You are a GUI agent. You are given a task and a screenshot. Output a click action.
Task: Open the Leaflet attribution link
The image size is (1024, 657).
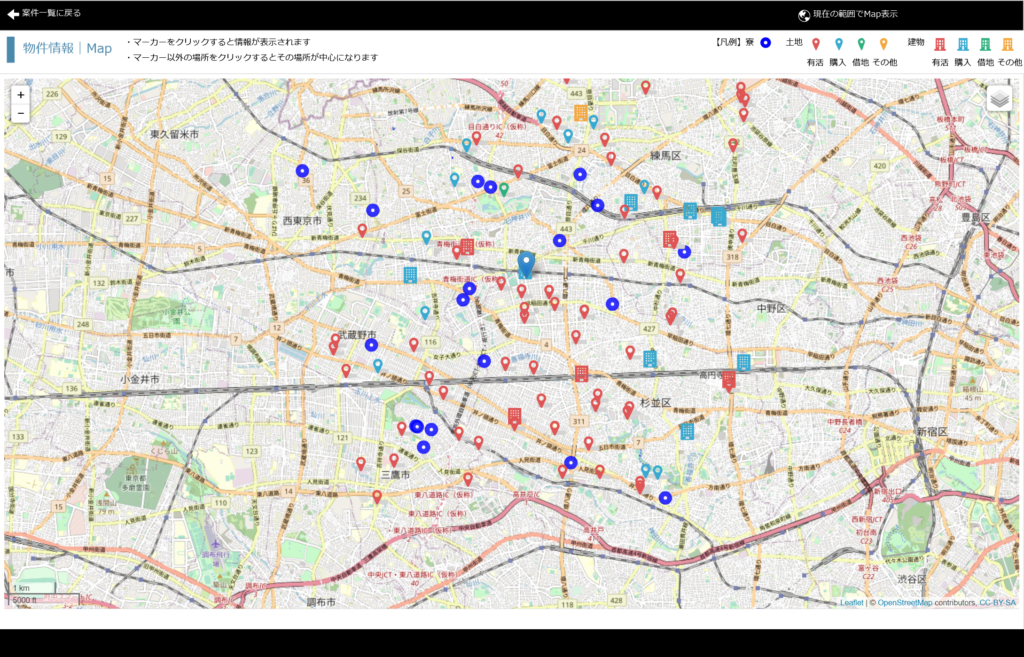pos(851,603)
